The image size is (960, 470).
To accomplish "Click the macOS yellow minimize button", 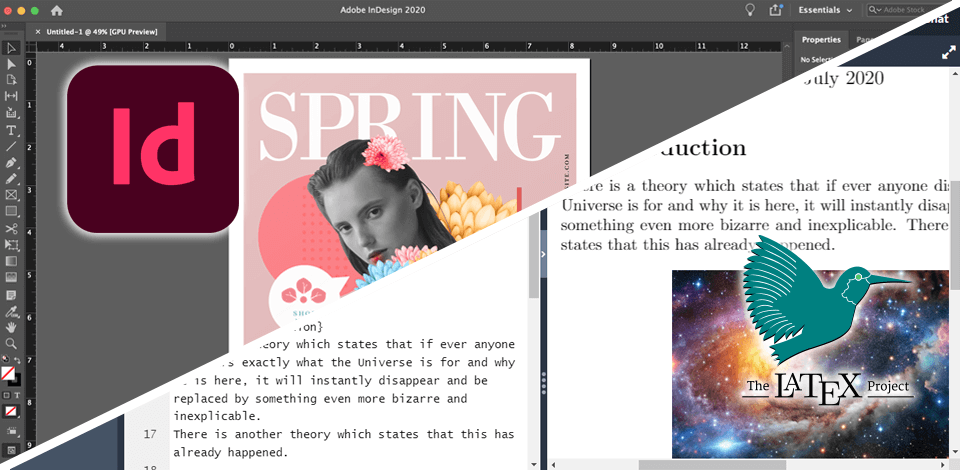I will point(21,10).
